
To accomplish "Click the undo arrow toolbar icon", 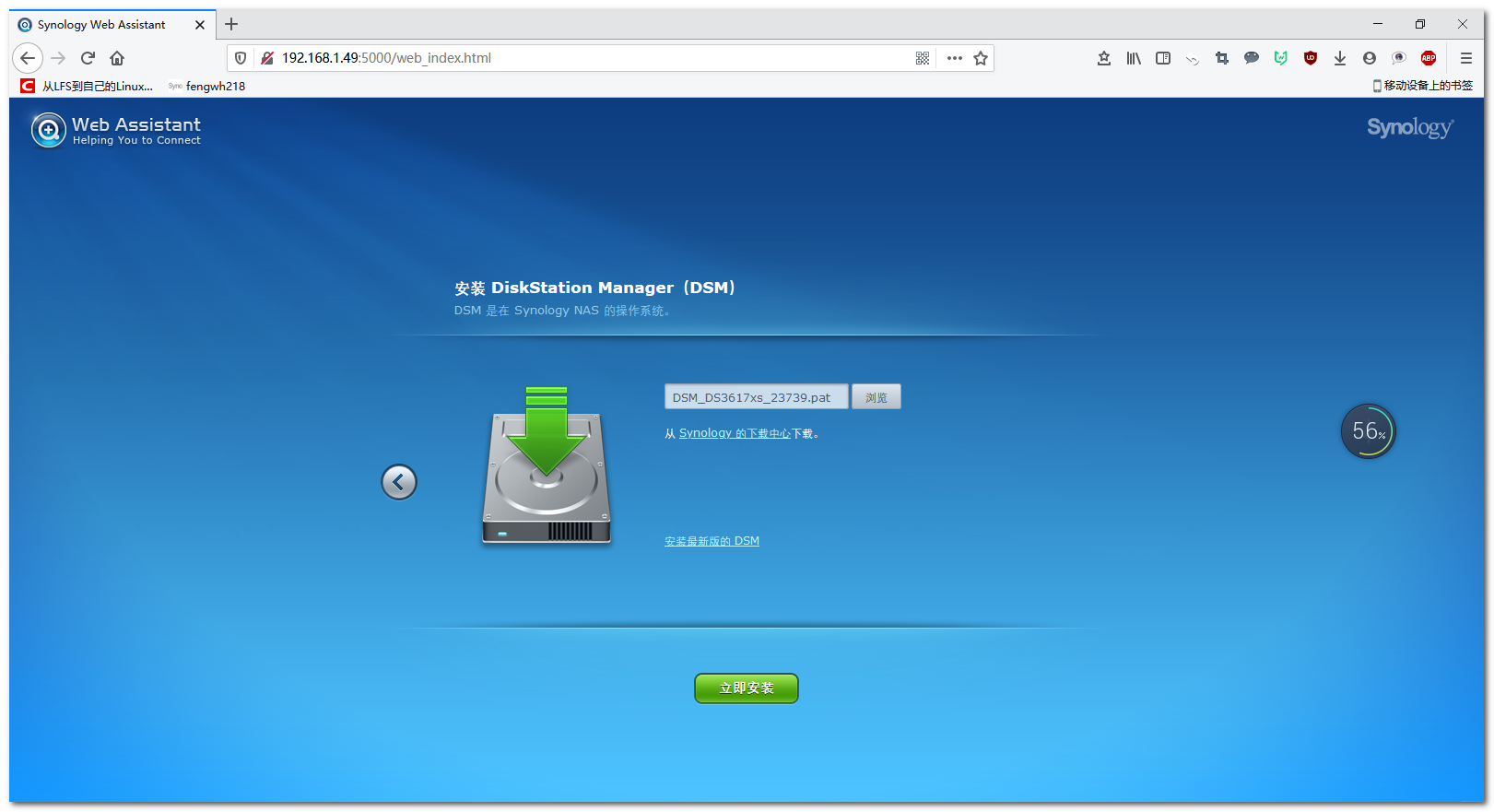I will [x=1193, y=59].
